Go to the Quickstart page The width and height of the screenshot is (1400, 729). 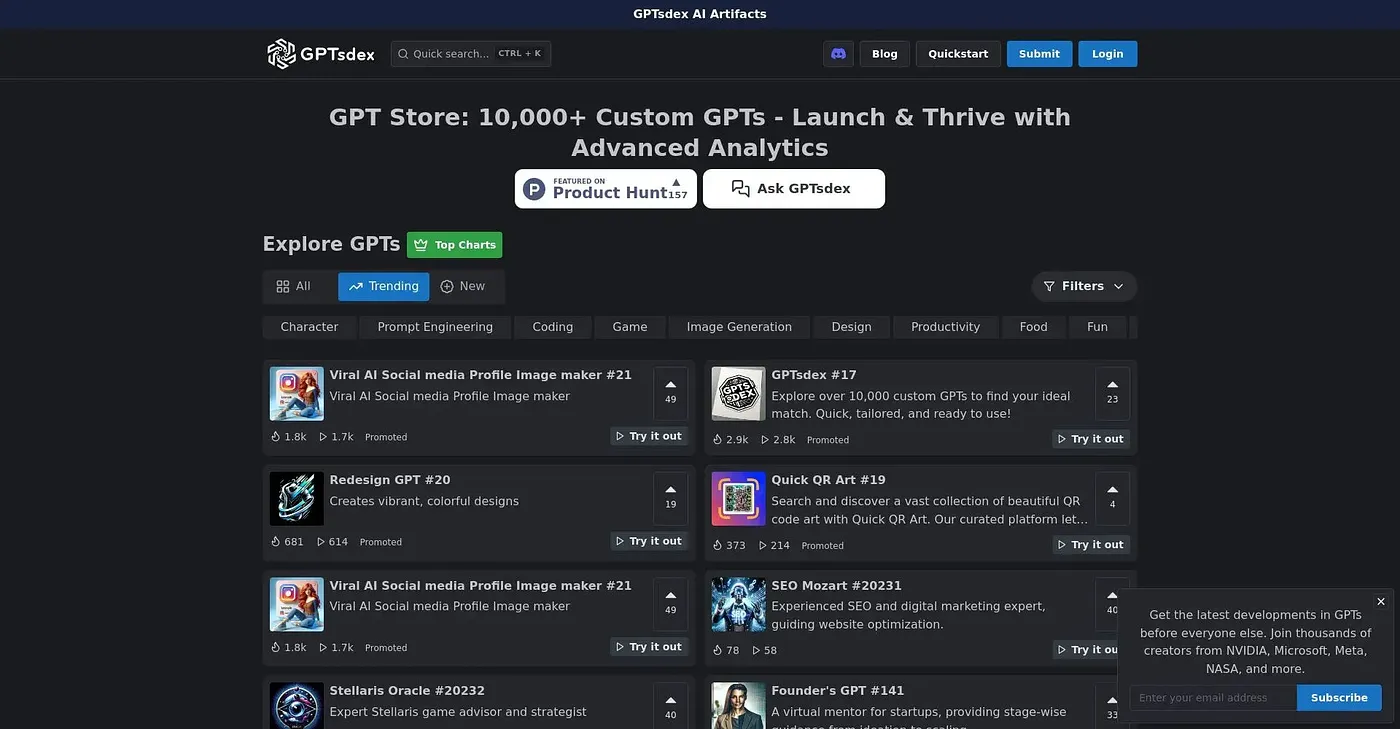tap(958, 54)
